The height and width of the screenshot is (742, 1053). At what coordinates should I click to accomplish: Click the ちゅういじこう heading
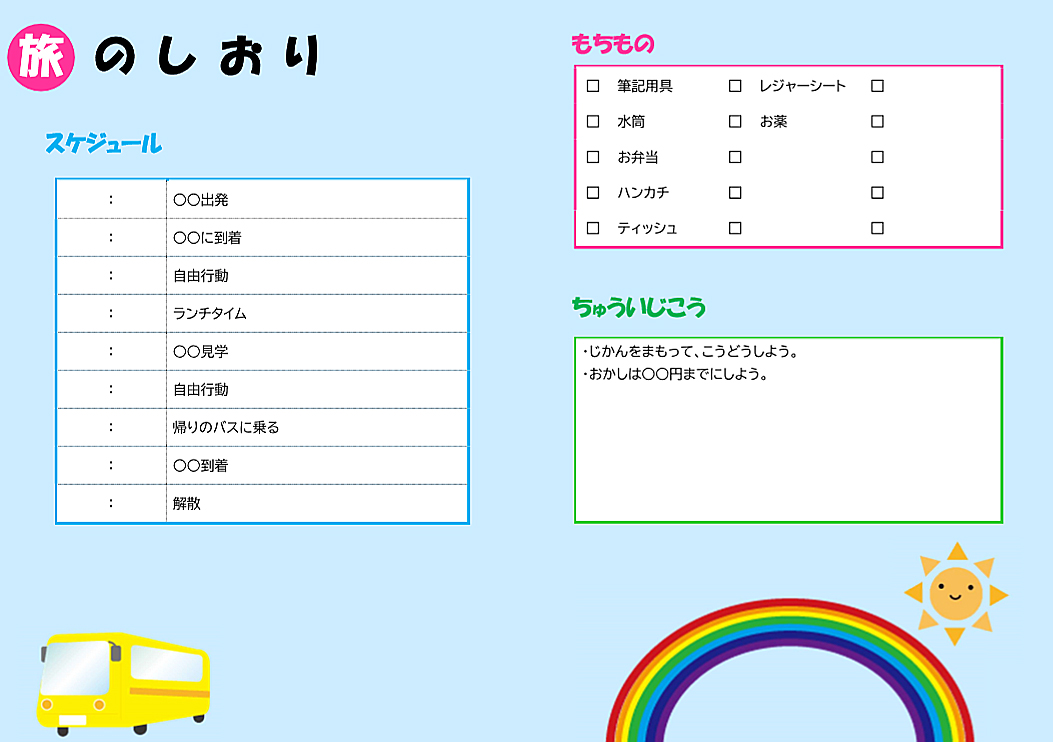point(638,307)
